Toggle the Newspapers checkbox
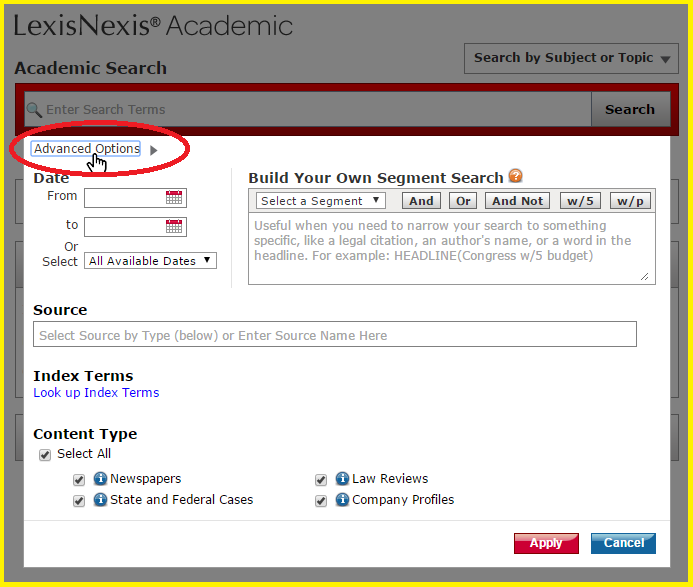 point(79,480)
